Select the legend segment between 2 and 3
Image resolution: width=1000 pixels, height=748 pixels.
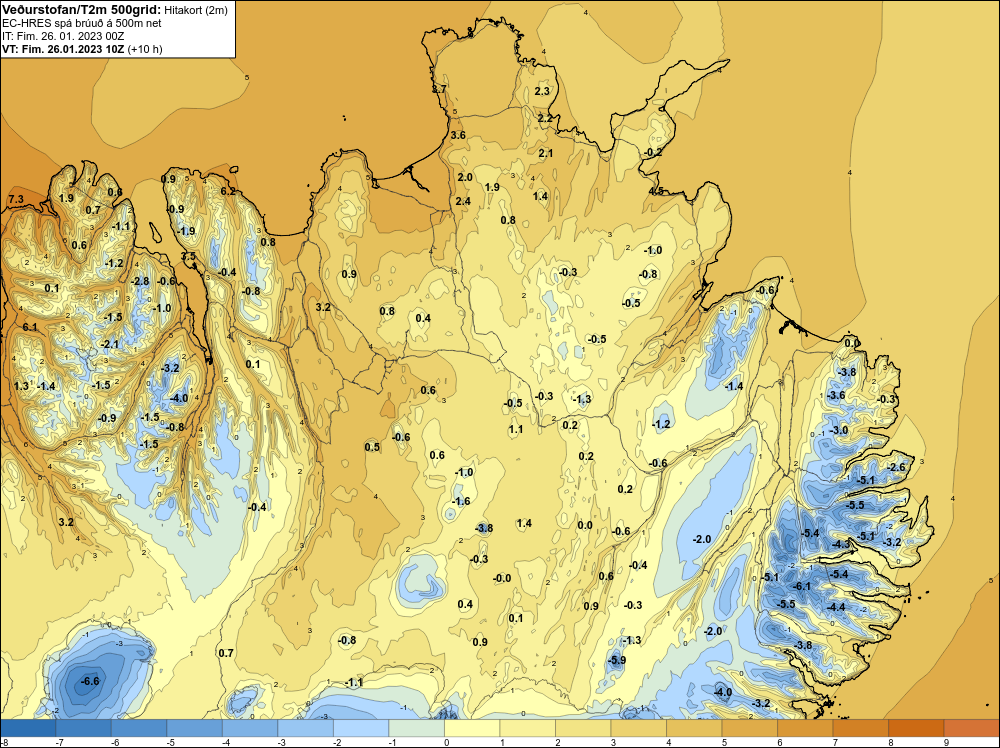click(x=583, y=728)
